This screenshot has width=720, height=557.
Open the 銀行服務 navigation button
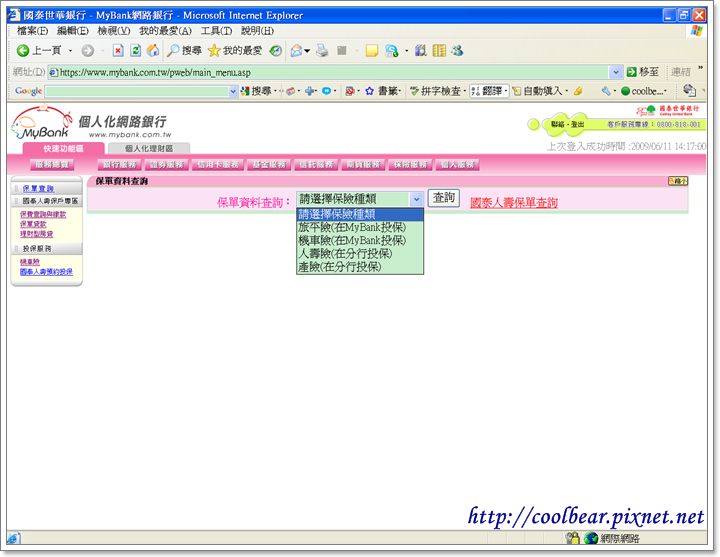click(x=120, y=164)
